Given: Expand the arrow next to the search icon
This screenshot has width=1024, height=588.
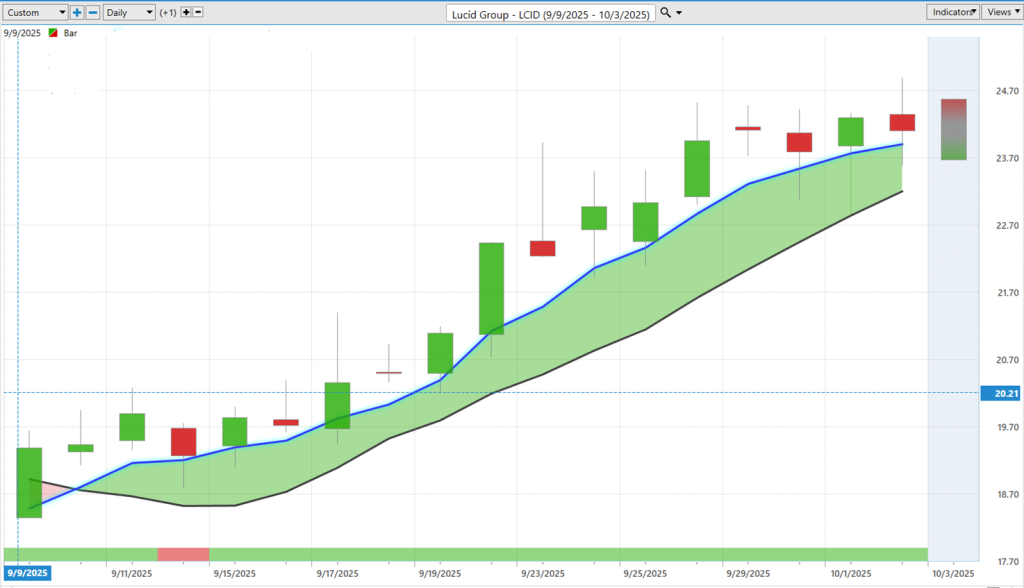Looking at the screenshot, I should point(680,13).
